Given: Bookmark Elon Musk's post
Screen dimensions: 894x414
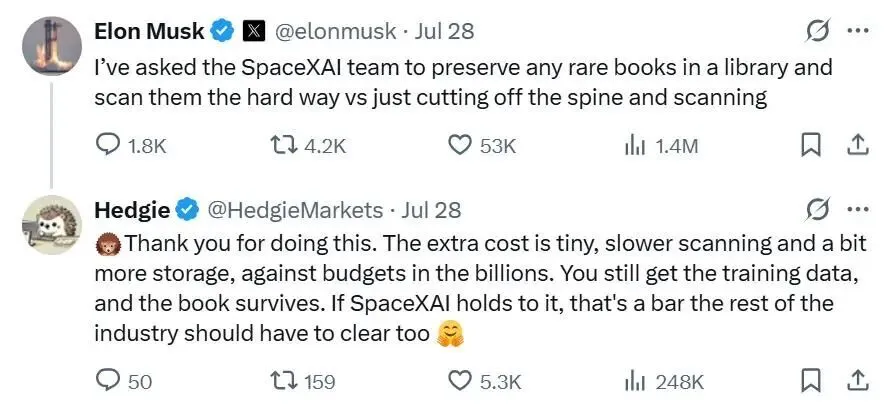Looking at the screenshot, I should [x=810, y=146].
